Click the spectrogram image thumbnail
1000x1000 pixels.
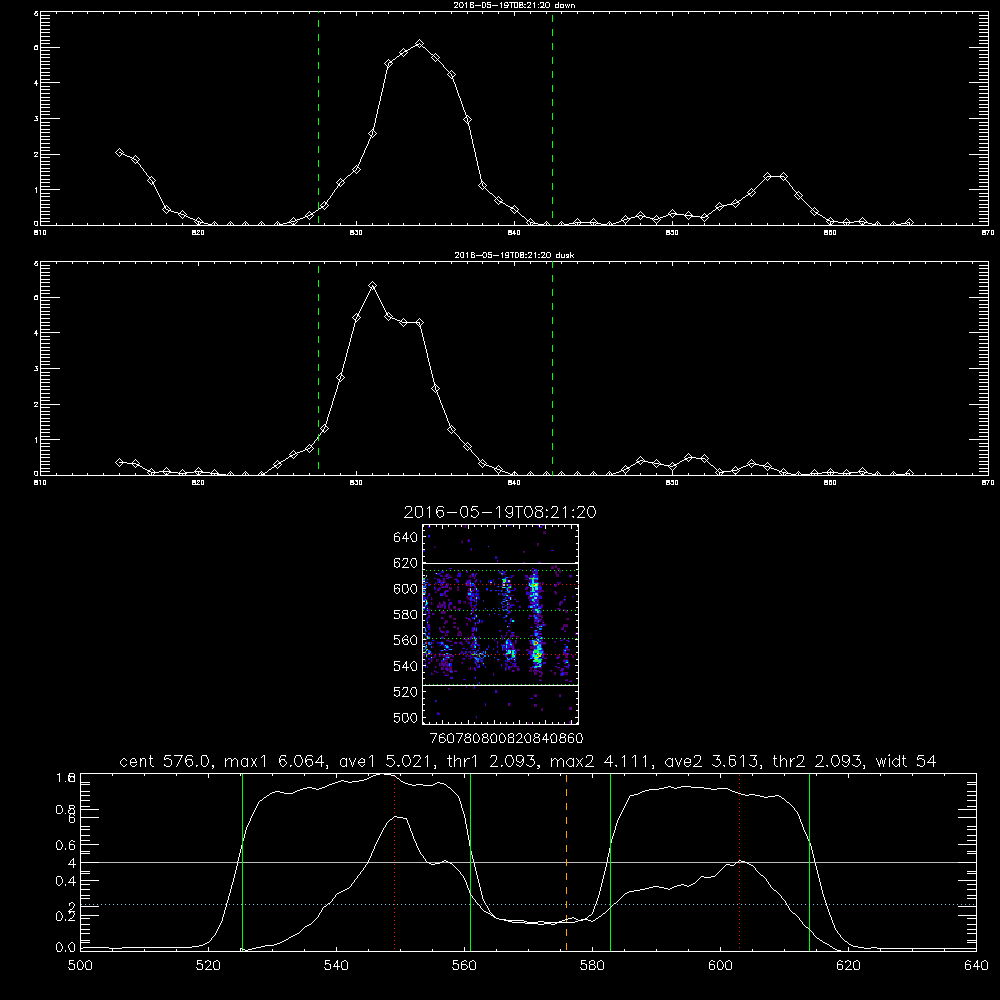pyautogui.click(x=500, y=624)
